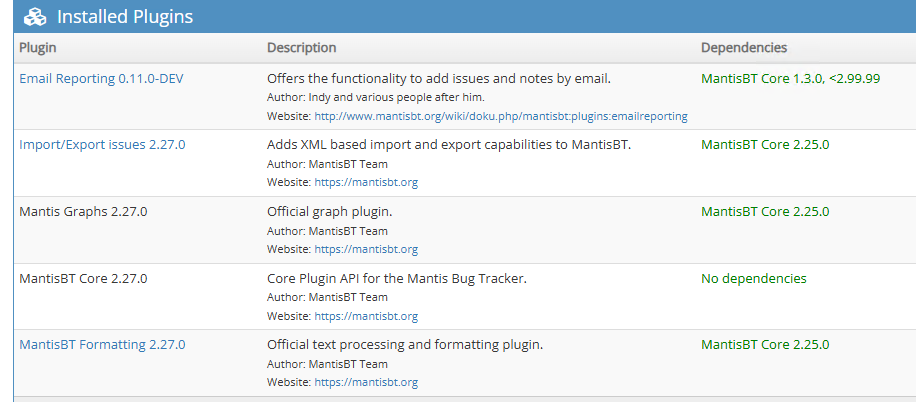Click MantisBT Formatting website mantisbt.org link

(x=366, y=382)
